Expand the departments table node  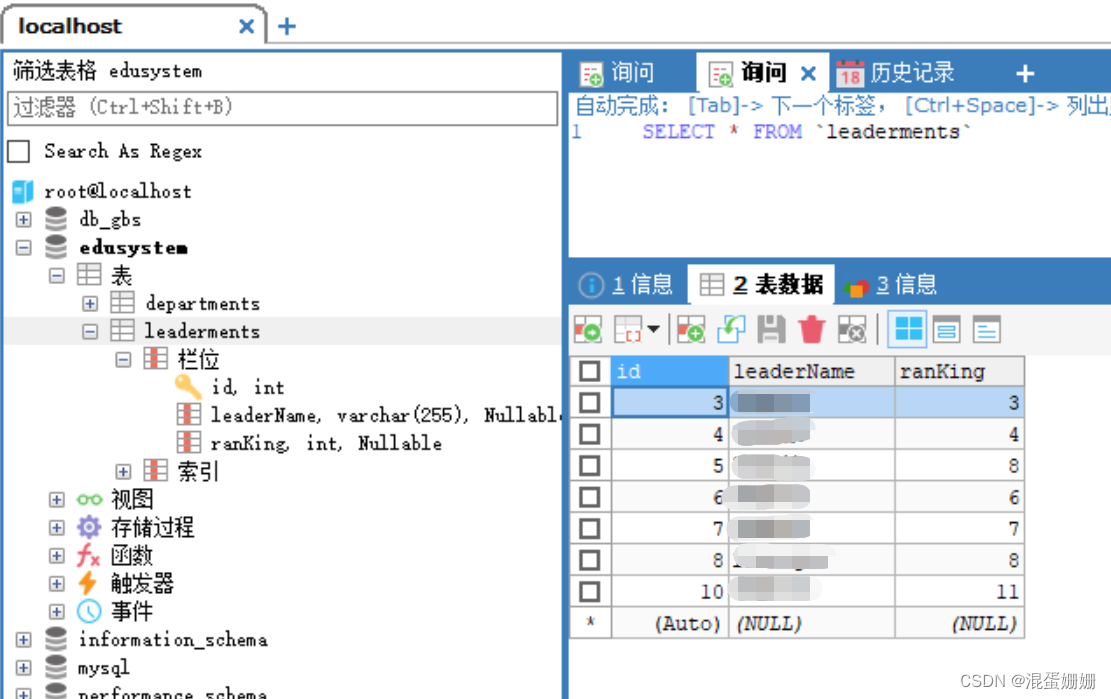[x=88, y=303]
